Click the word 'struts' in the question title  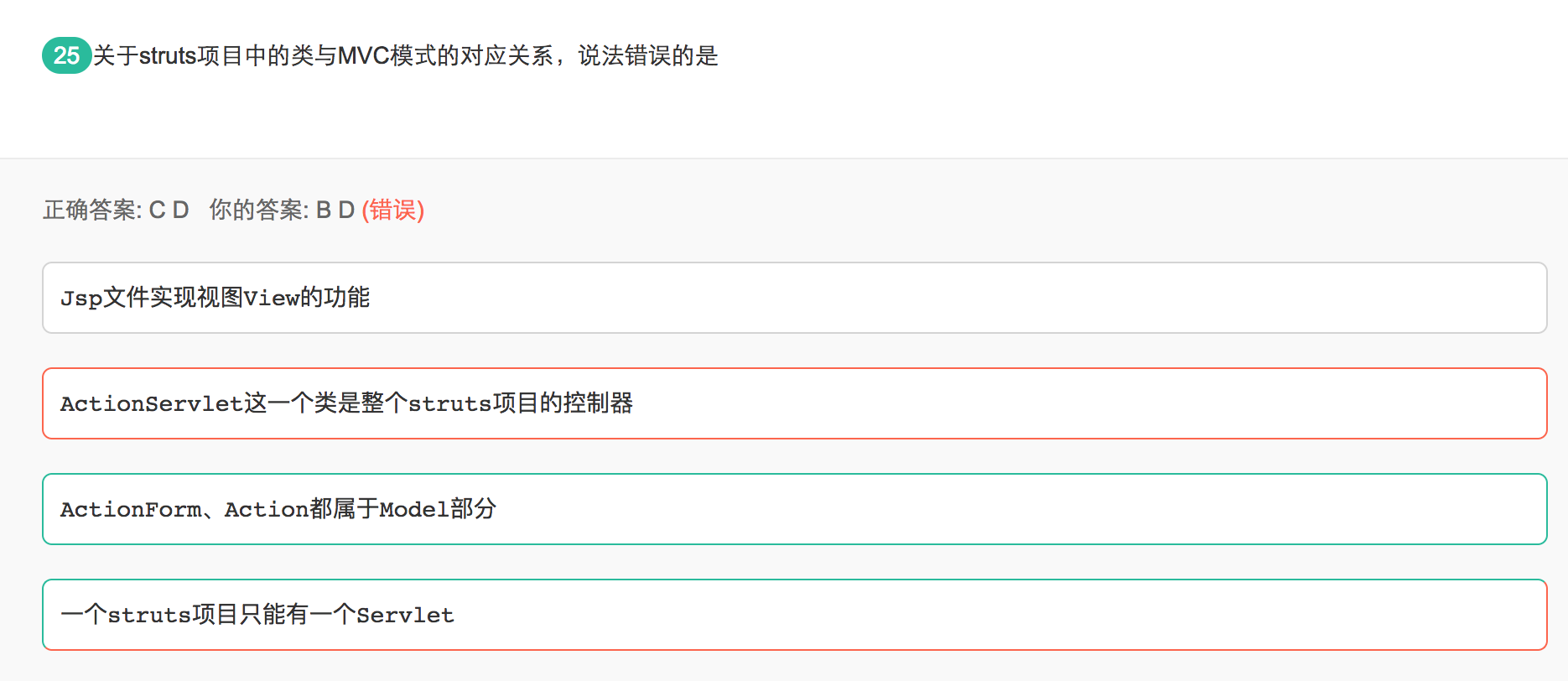(x=168, y=56)
